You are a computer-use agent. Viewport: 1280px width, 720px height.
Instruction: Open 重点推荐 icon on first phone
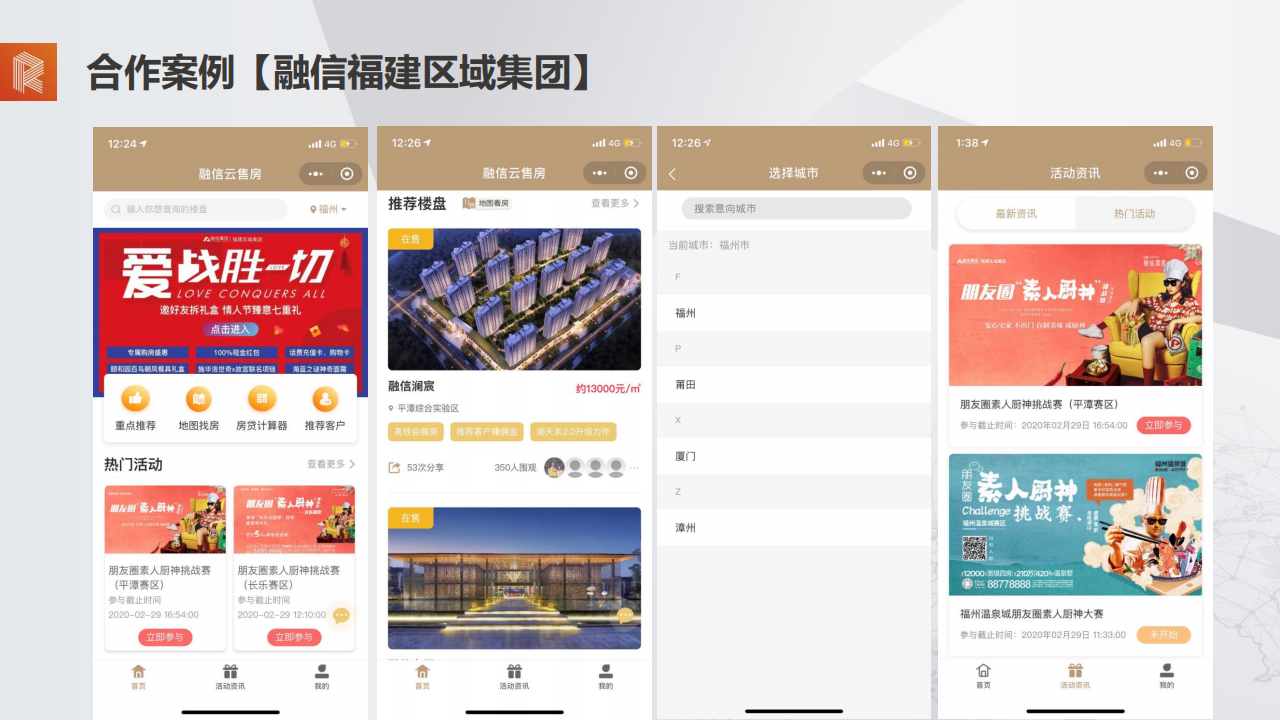pyautogui.click(x=136, y=399)
